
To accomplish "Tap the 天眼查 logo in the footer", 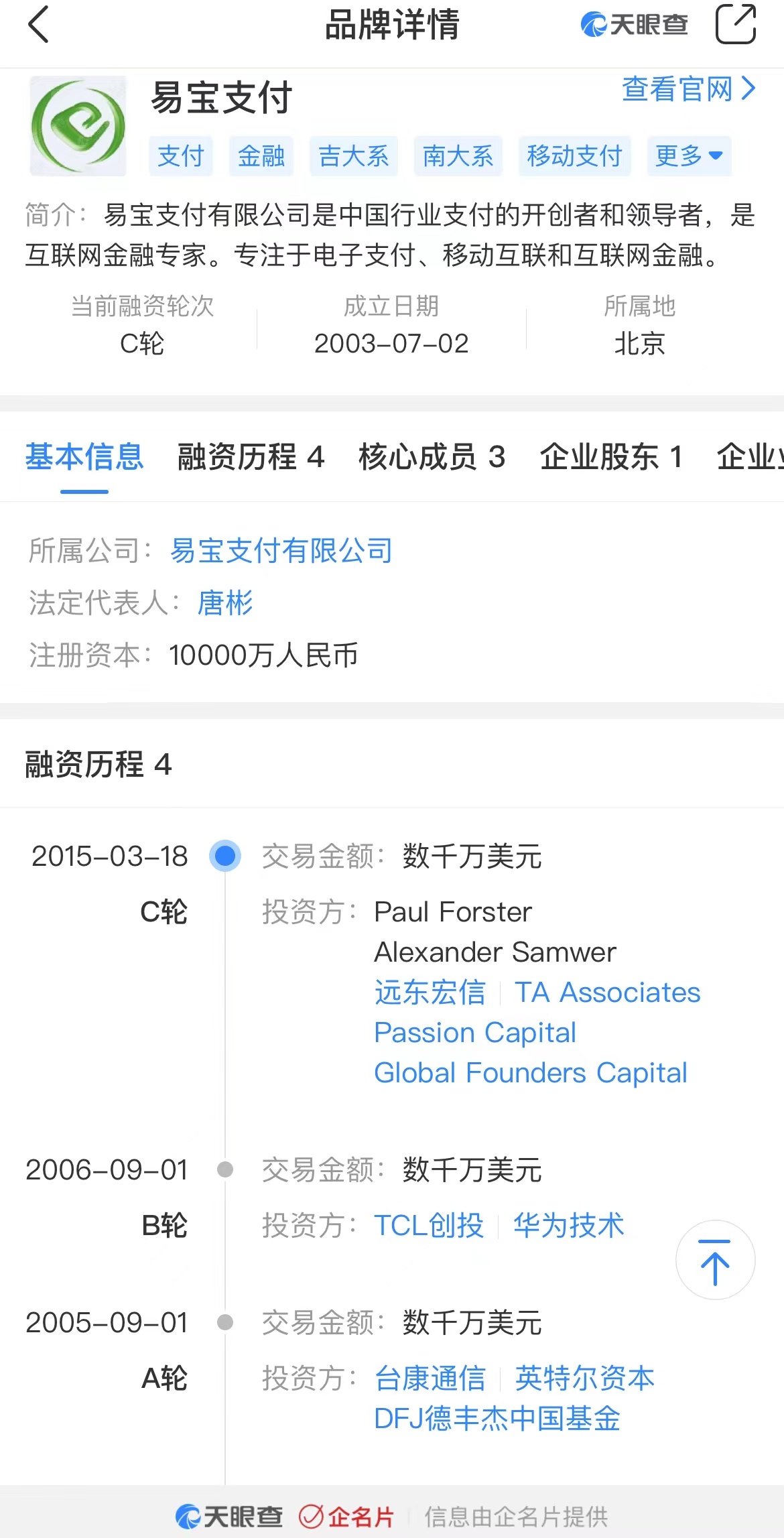I will [229, 1517].
